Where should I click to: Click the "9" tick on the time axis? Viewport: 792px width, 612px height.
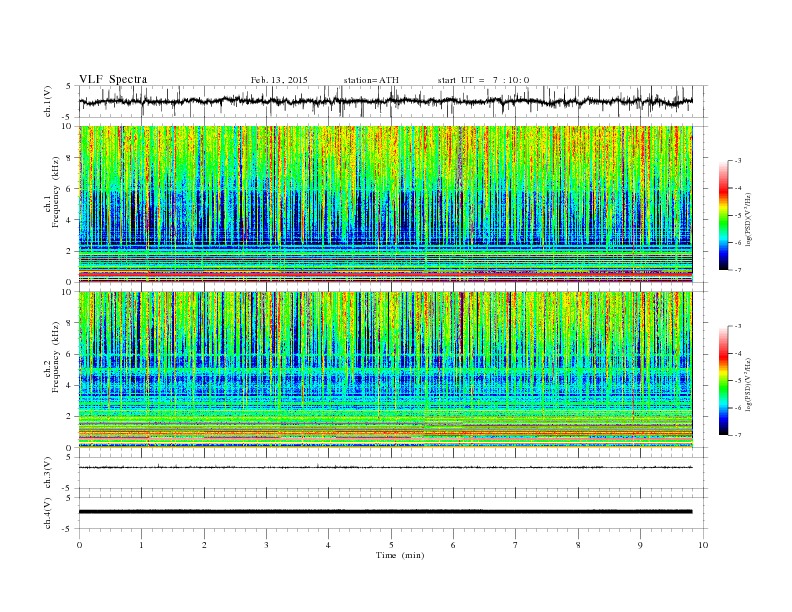(x=640, y=545)
